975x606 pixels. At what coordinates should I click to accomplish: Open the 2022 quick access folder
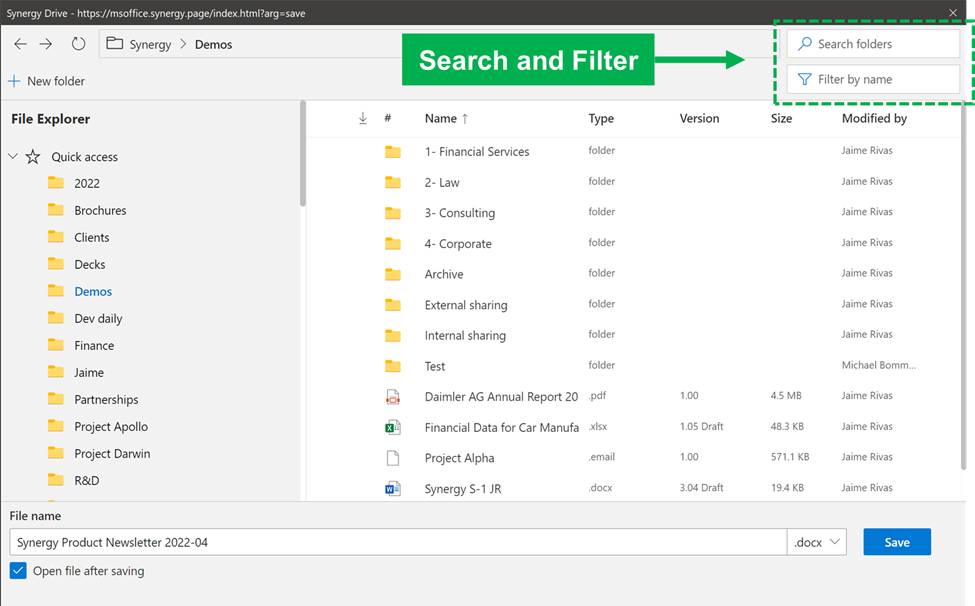pyautogui.click(x=87, y=183)
